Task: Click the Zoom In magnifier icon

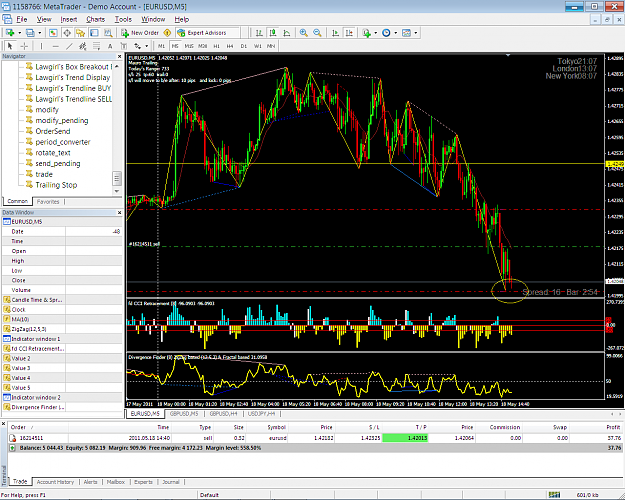Action: 303,33
